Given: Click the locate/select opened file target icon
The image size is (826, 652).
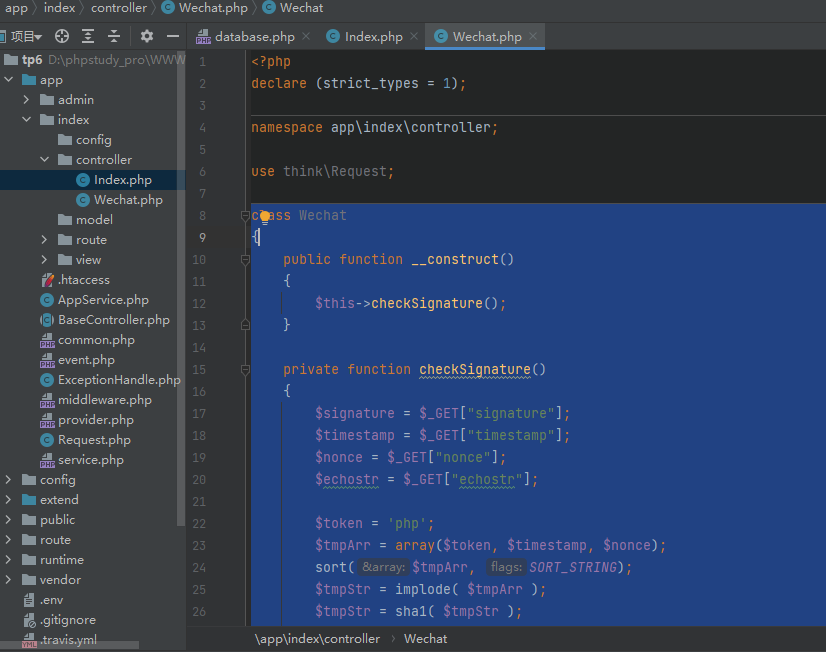Looking at the screenshot, I should (62, 36).
